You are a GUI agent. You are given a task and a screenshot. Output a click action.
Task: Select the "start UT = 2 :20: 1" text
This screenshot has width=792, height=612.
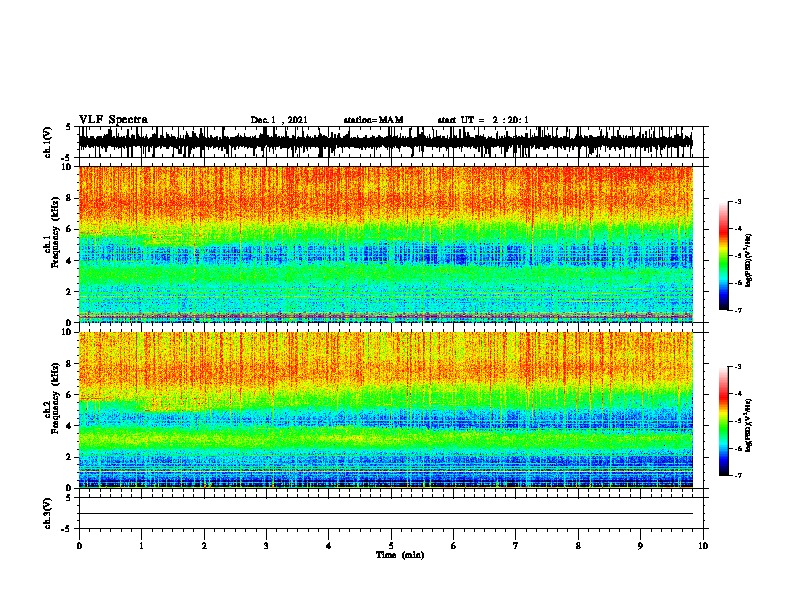coord(483,120)
